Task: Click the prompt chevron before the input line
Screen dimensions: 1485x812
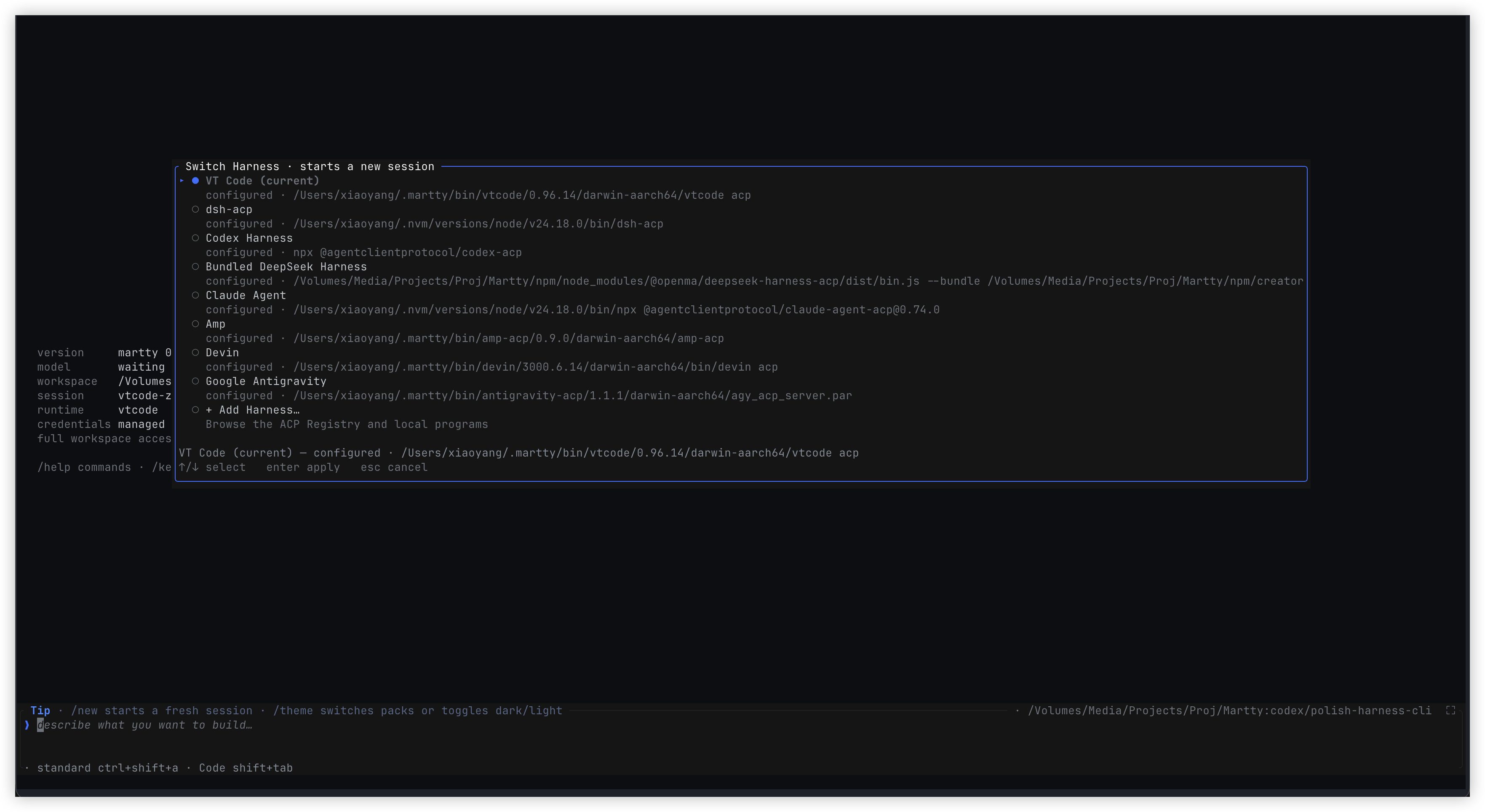Action: tap(27, 725)
